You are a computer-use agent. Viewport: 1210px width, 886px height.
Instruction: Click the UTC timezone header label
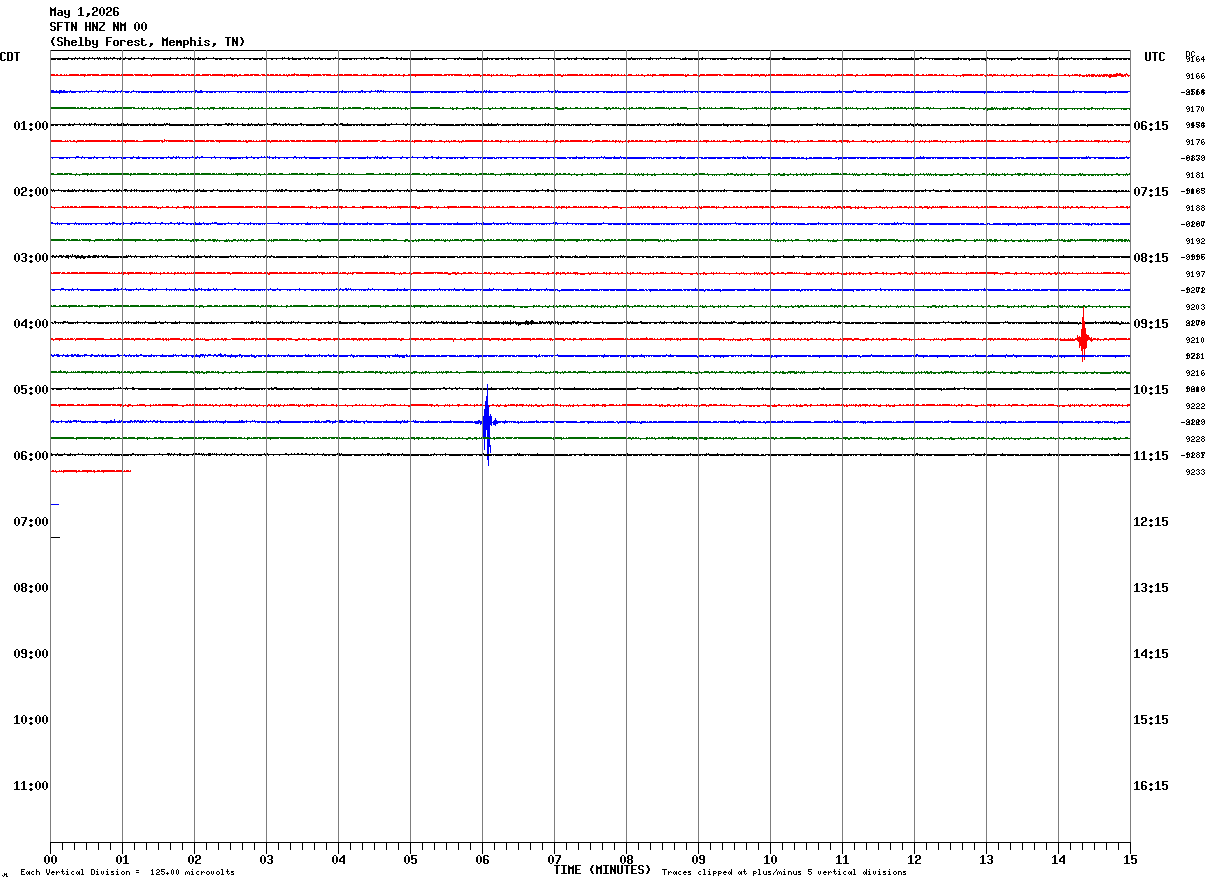[1155, 57]
